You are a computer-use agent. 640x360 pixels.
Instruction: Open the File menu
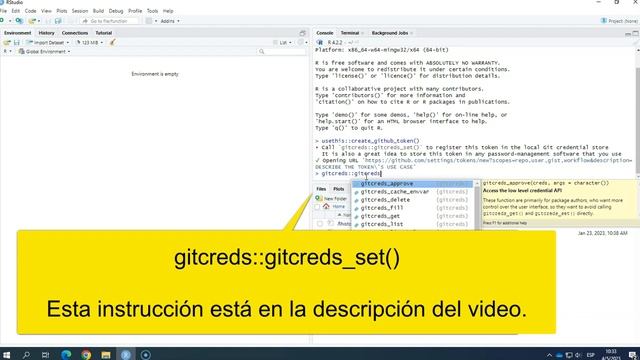click(3, 11)
